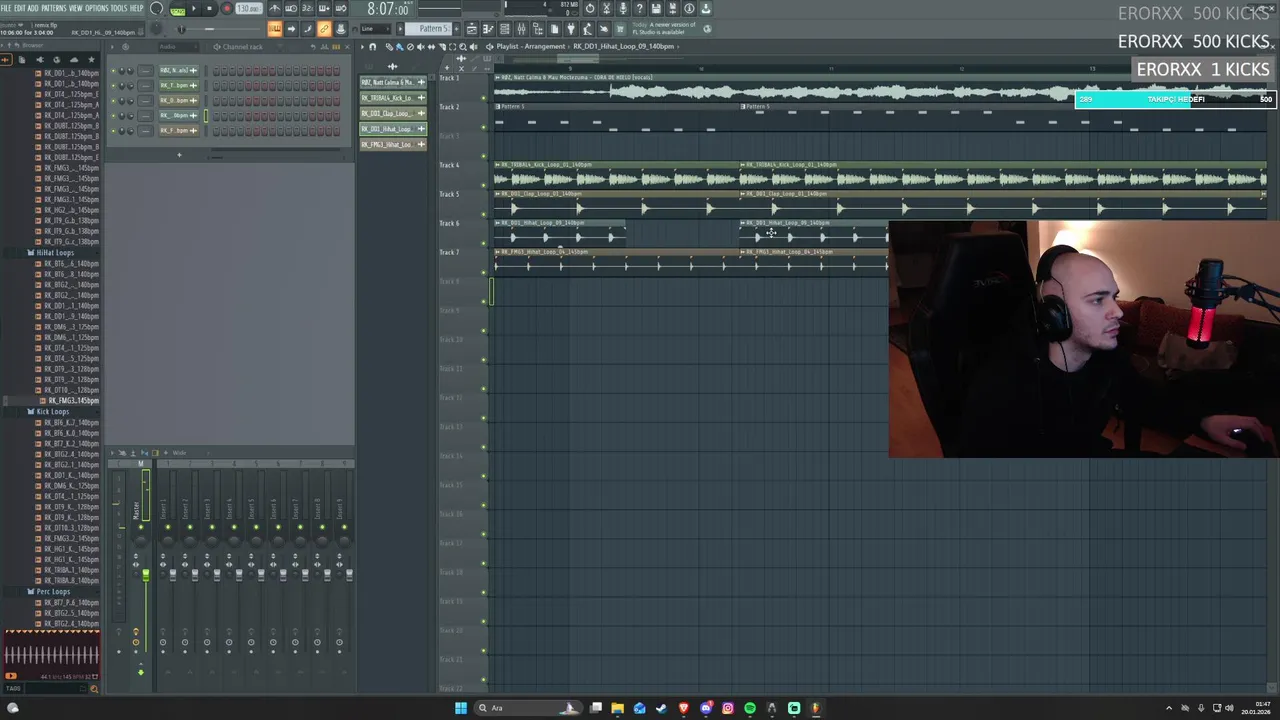Select the Slip tool in Playlist toolbar
The width and height of the screenshot is (1280, 720).
(x=431, y=46)
